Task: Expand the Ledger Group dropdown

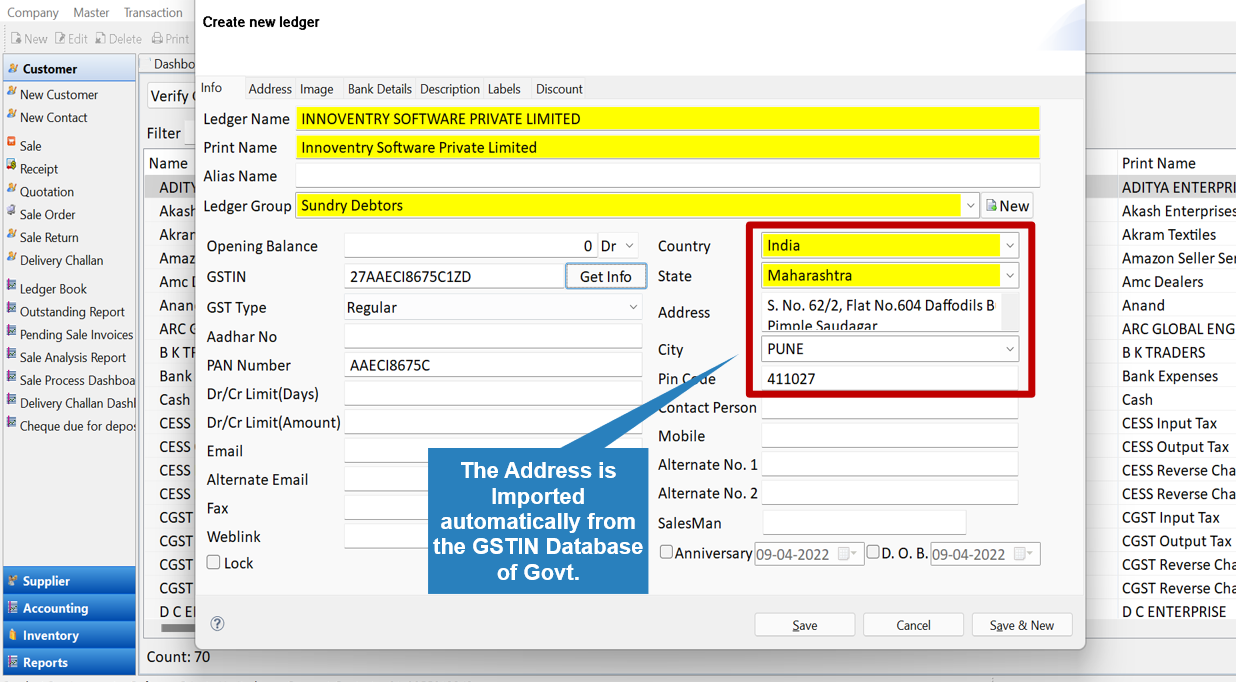Action: [x=970, y=205]
